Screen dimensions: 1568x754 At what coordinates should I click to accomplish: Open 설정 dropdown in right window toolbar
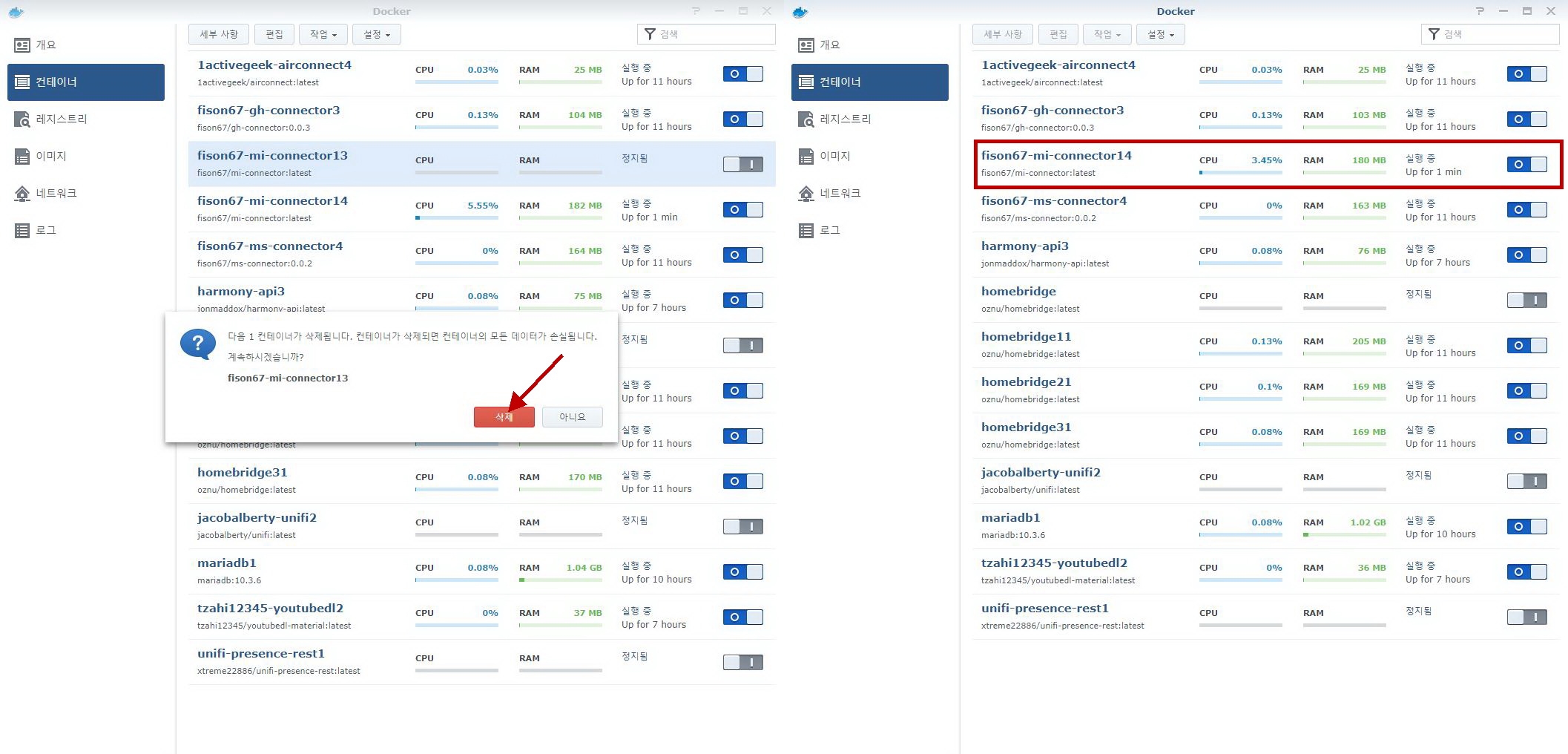(x=1161, y=34)
